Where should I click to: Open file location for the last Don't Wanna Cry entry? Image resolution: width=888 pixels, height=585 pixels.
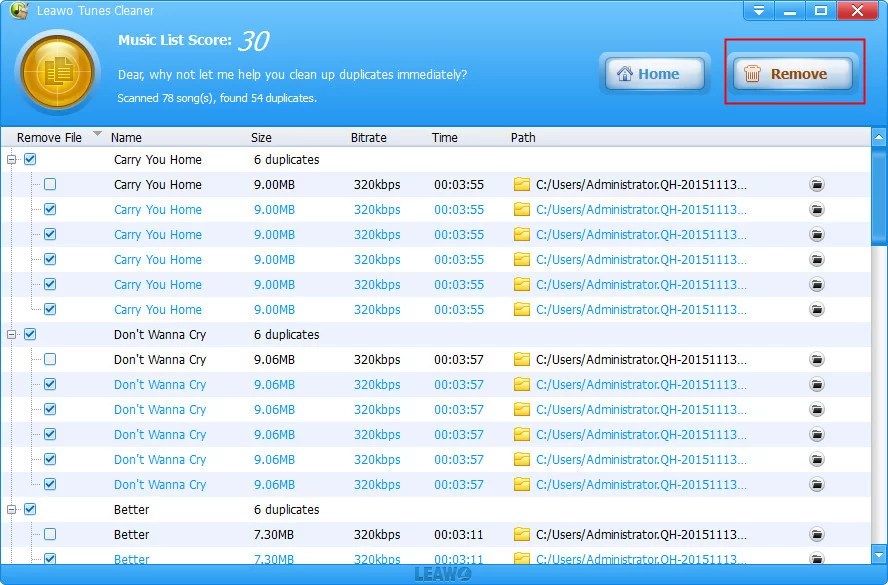coord(817,484)
